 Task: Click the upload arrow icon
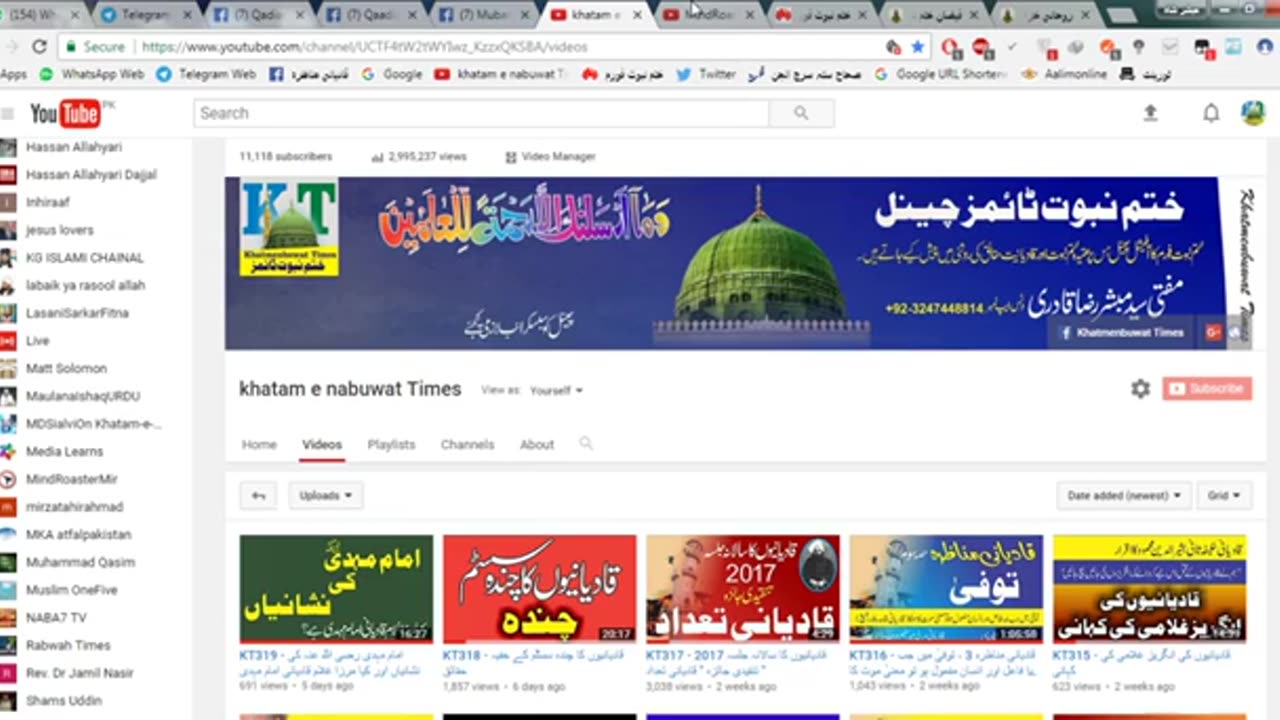coord(1150,114)
